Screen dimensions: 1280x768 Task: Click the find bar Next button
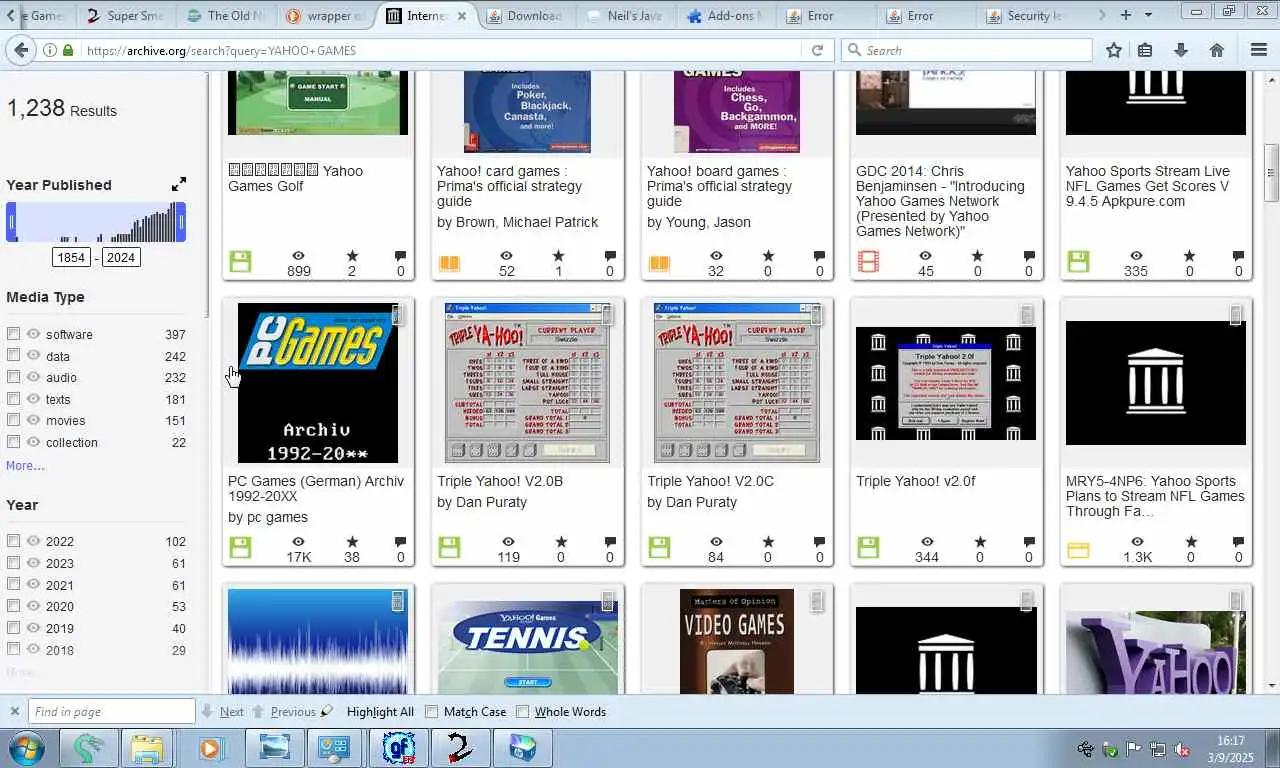[x=223, y=712]
